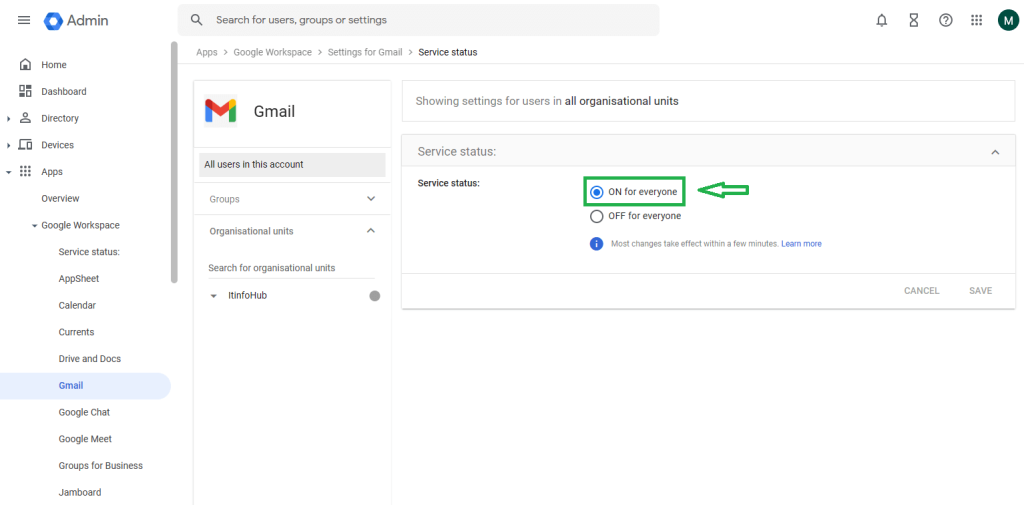Open AppSheet settings
1024x505 pixels.
click(79, 278)
